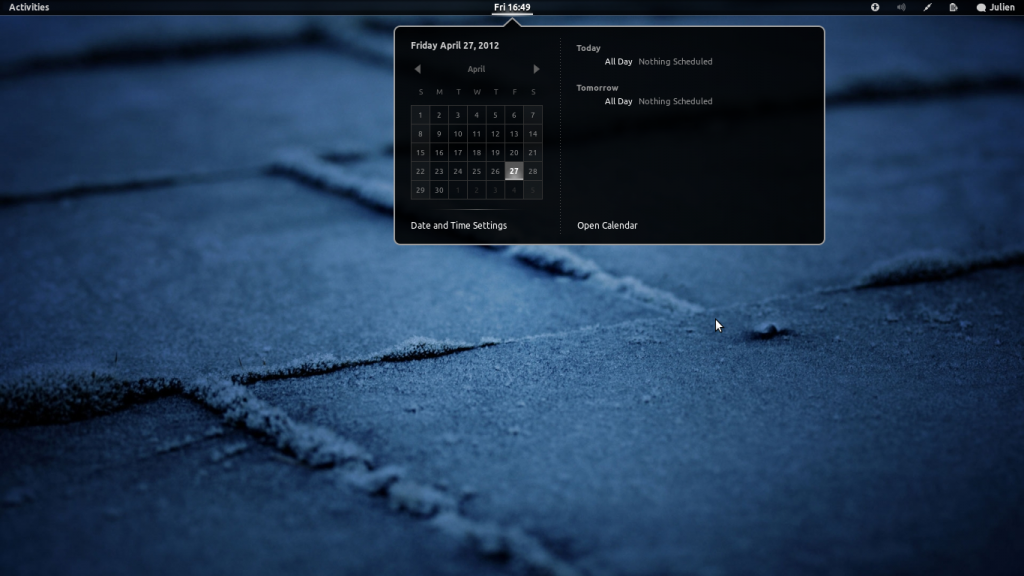Close calendar via Fri 16:49 clock

[x=512, y=7]
